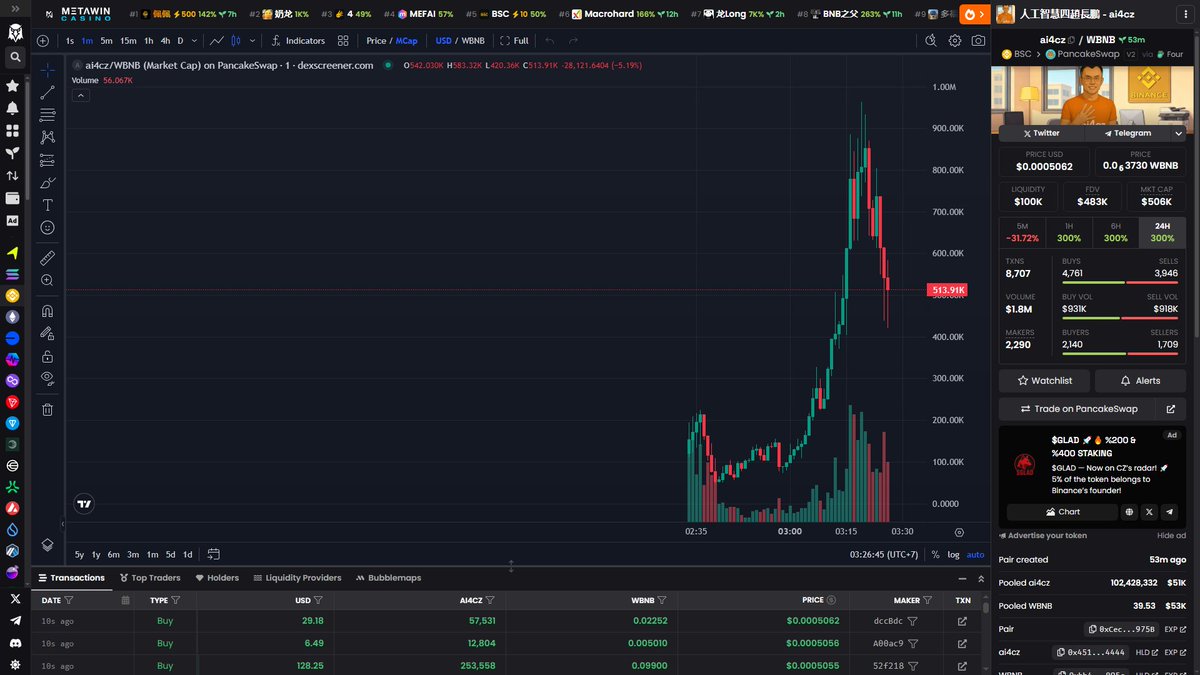
Task: Hide all drawings with the eye icon
Action: tap(46, 379)
